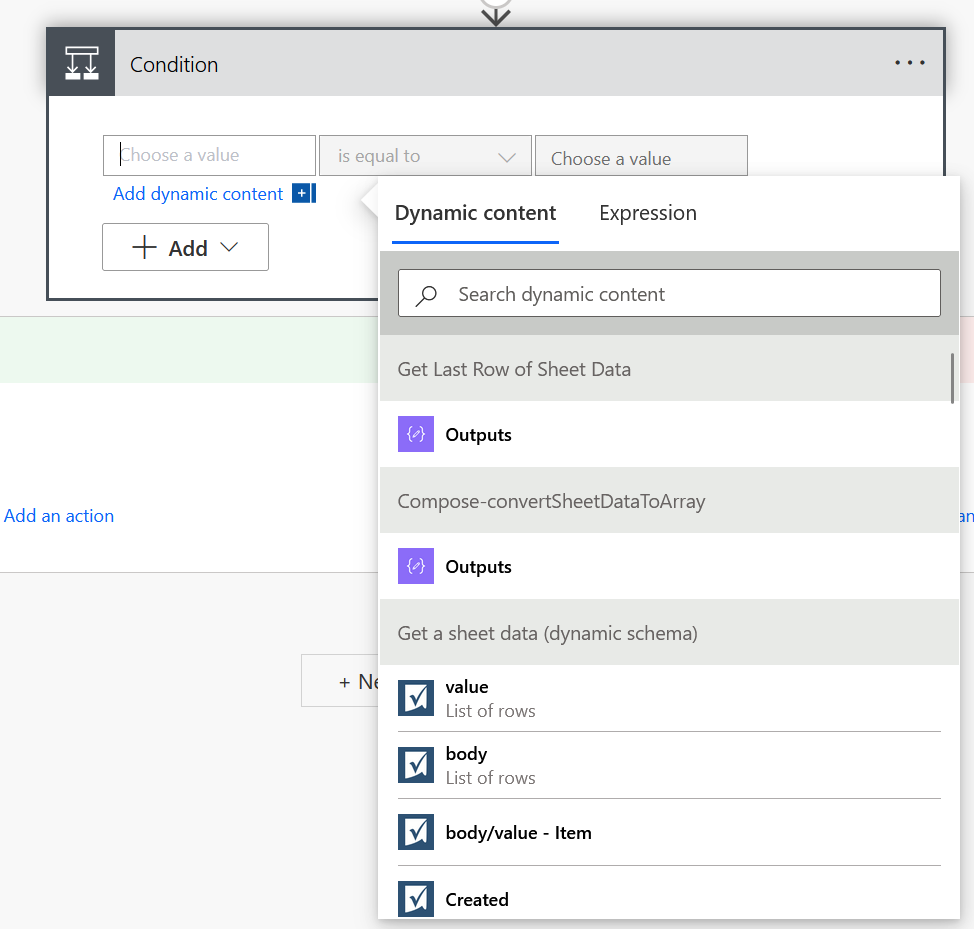
Task: Click the Condition action icon
Action: [81, 64]
